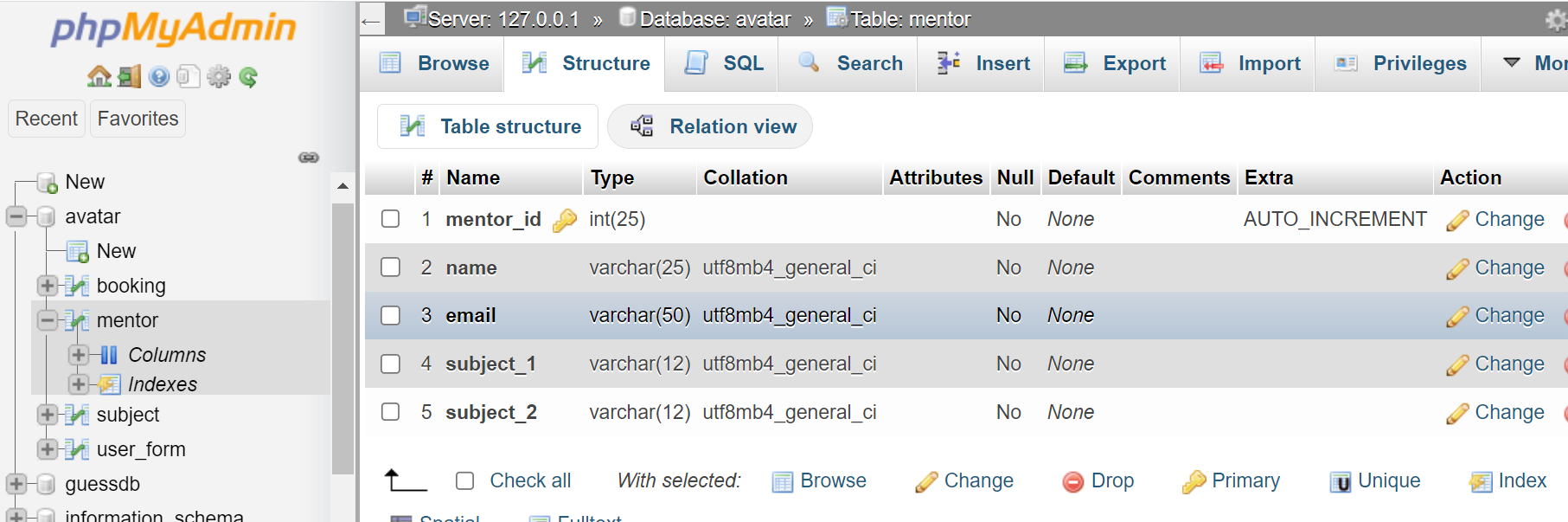Collapse the avatar database node
The width and height of the screenshot is (1568, 522).
pos(16,216)
